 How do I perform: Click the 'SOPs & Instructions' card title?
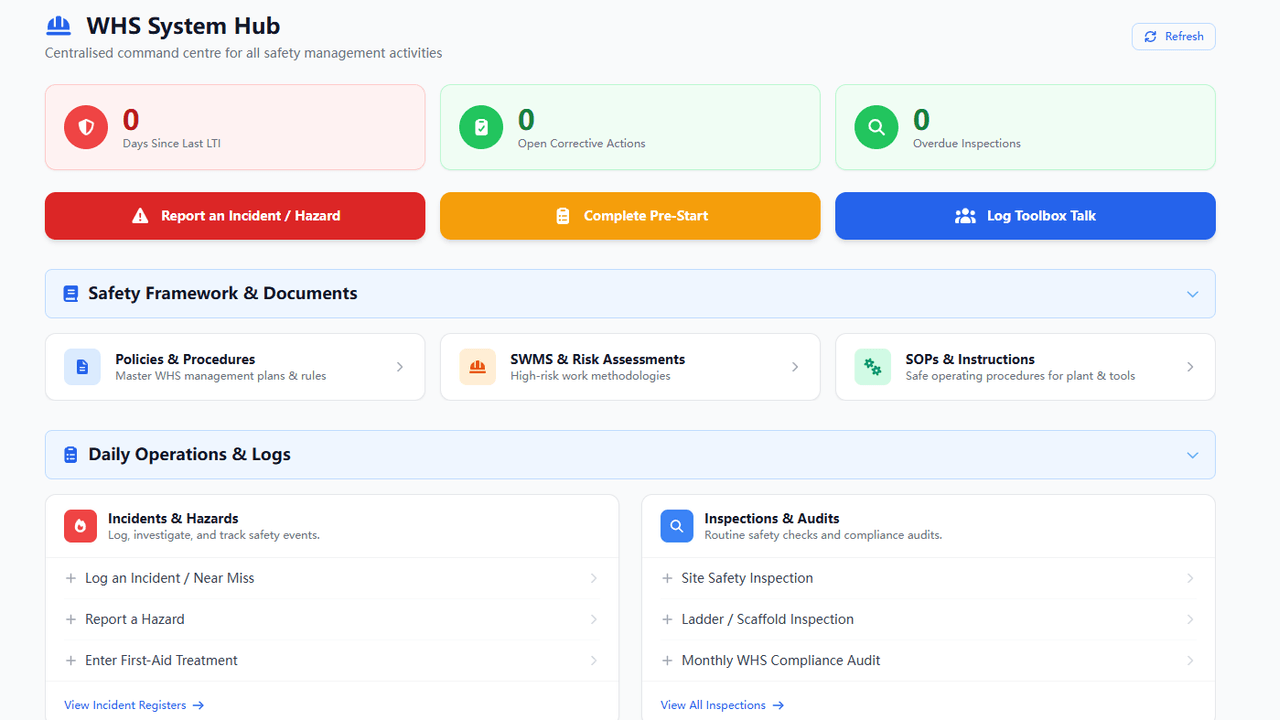pyautogui.click(x=970, y=359)
